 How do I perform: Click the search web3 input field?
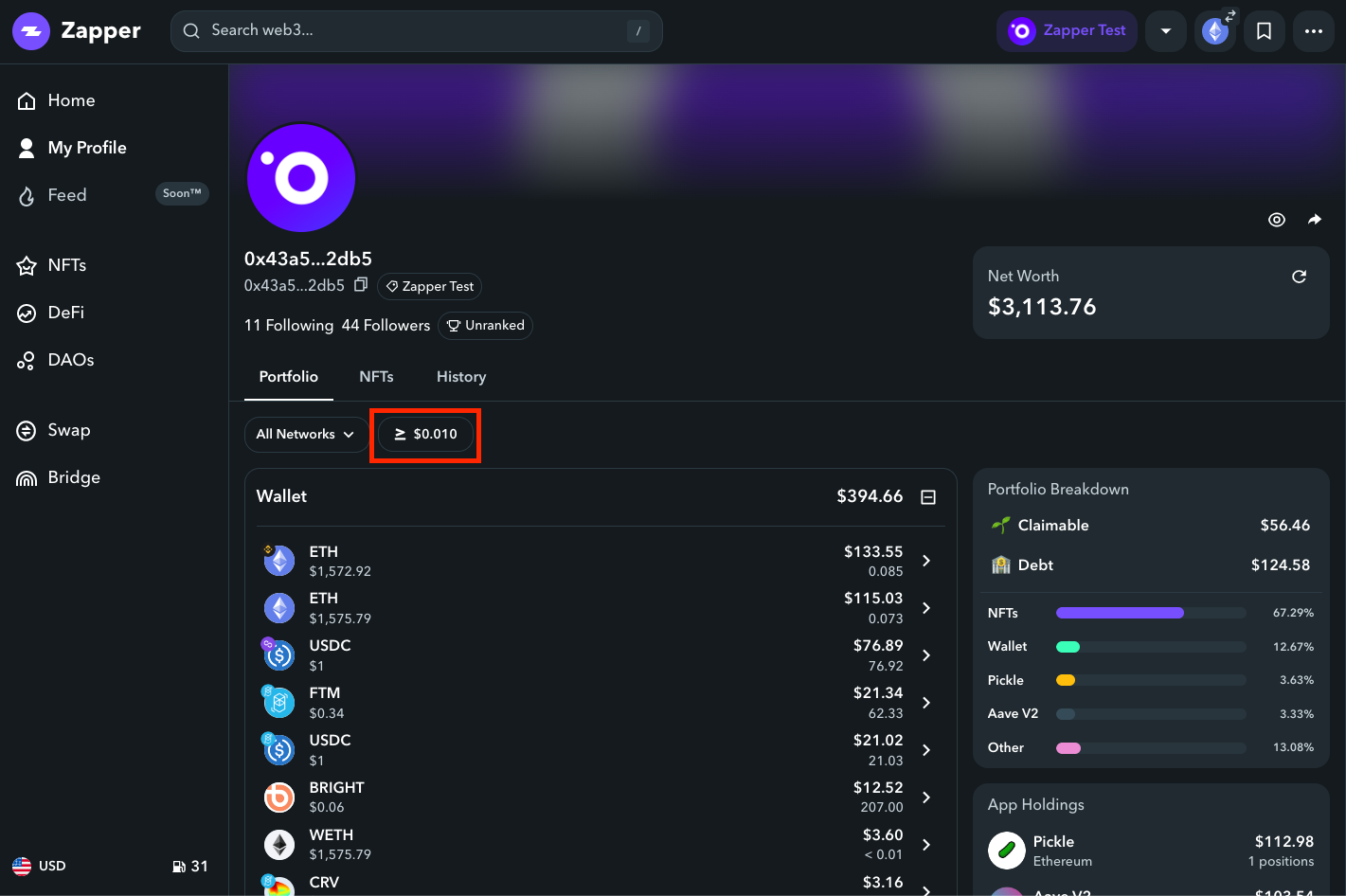[417, 30]
